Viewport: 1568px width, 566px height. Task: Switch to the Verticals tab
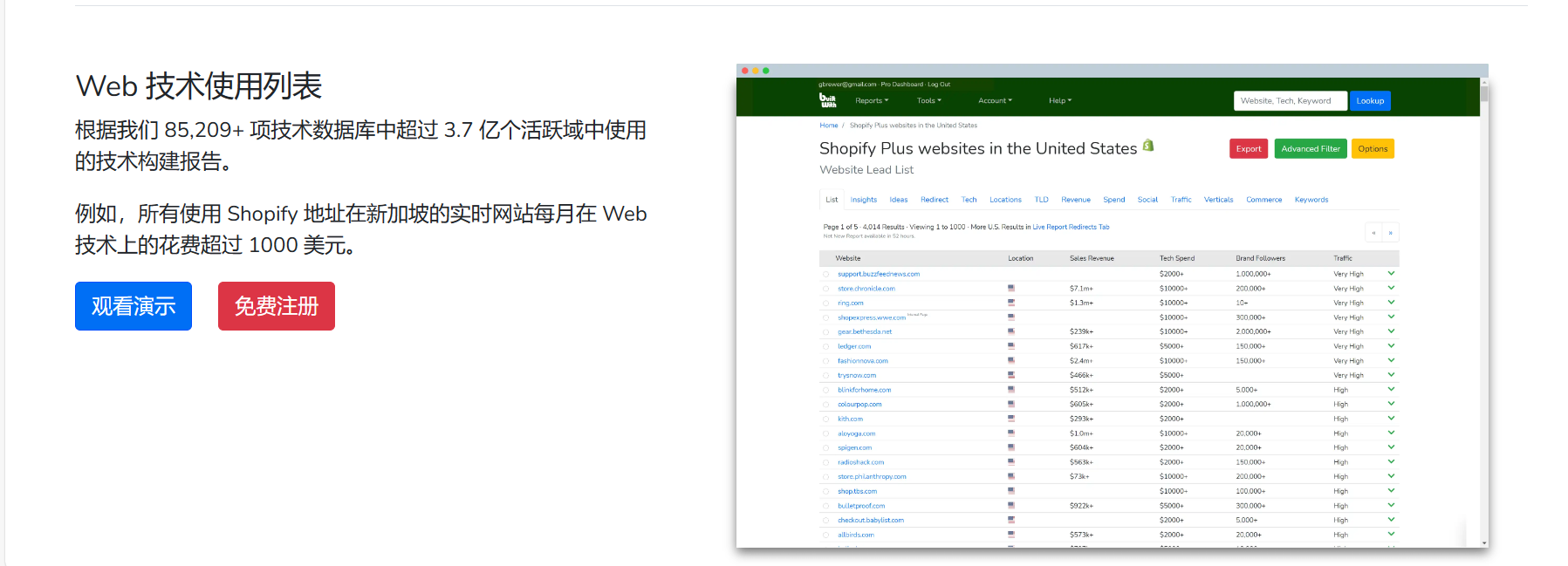pos(1219,200)
